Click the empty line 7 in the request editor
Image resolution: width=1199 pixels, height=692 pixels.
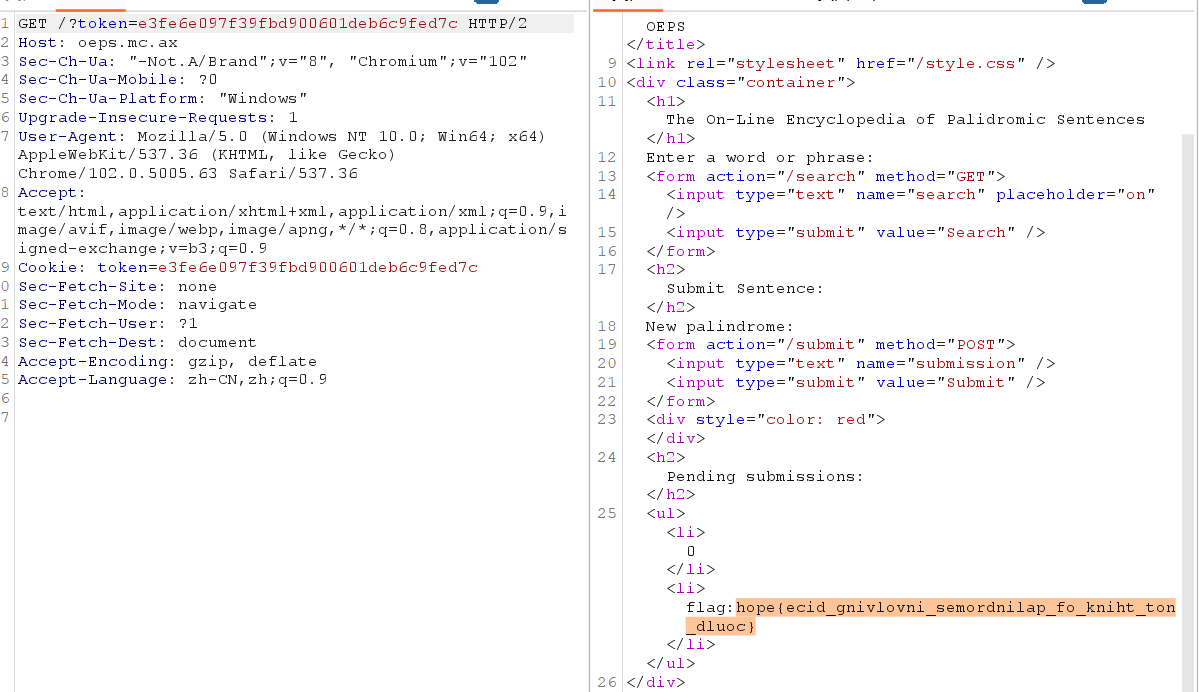[200, 417]
